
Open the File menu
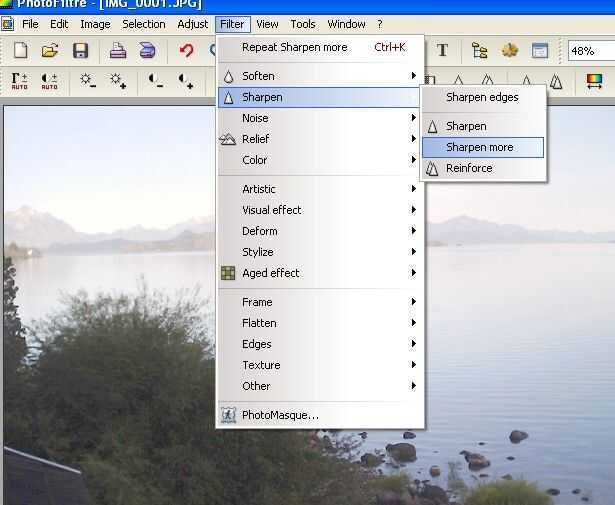click(30, 24)
